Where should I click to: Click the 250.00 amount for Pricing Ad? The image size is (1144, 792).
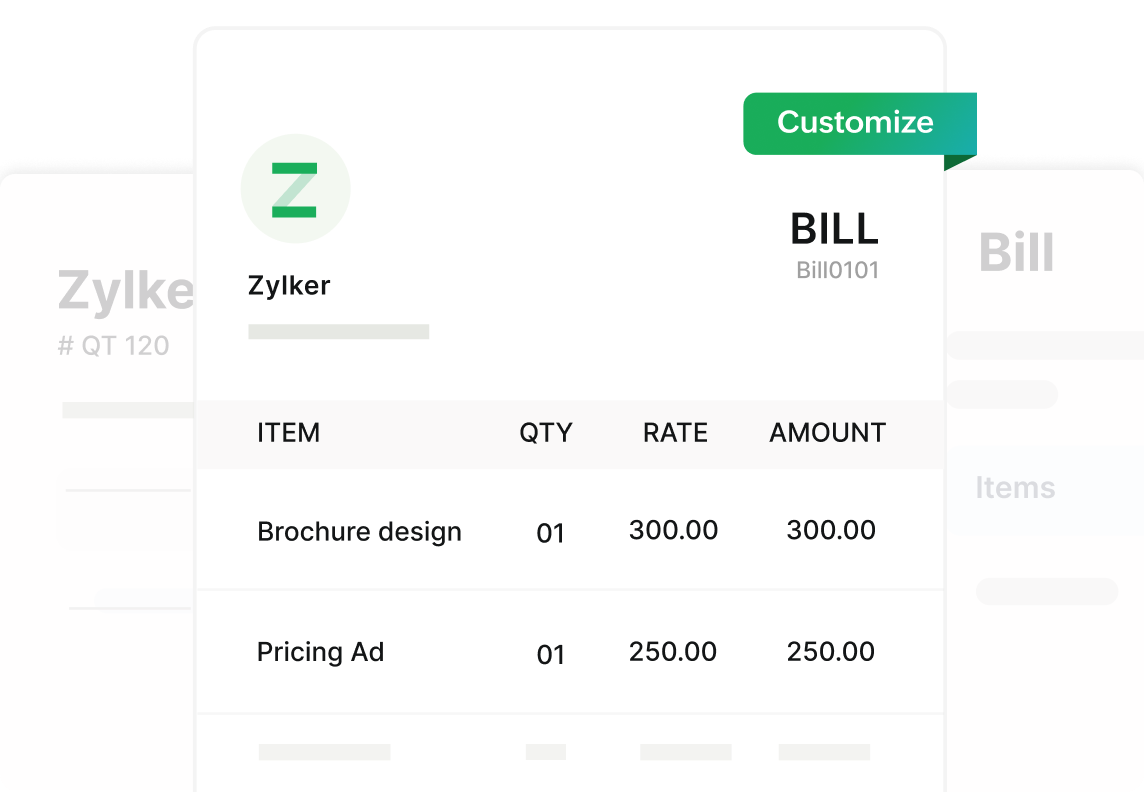830,651
